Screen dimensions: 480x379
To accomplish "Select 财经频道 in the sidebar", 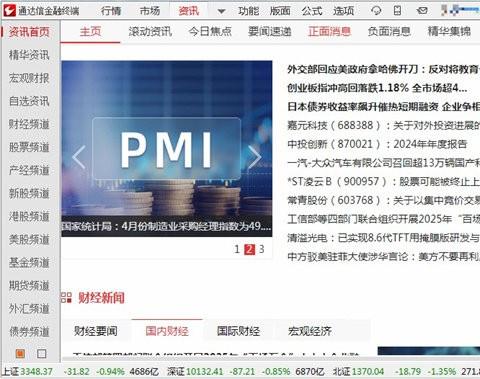I will (x=29, y=124).
